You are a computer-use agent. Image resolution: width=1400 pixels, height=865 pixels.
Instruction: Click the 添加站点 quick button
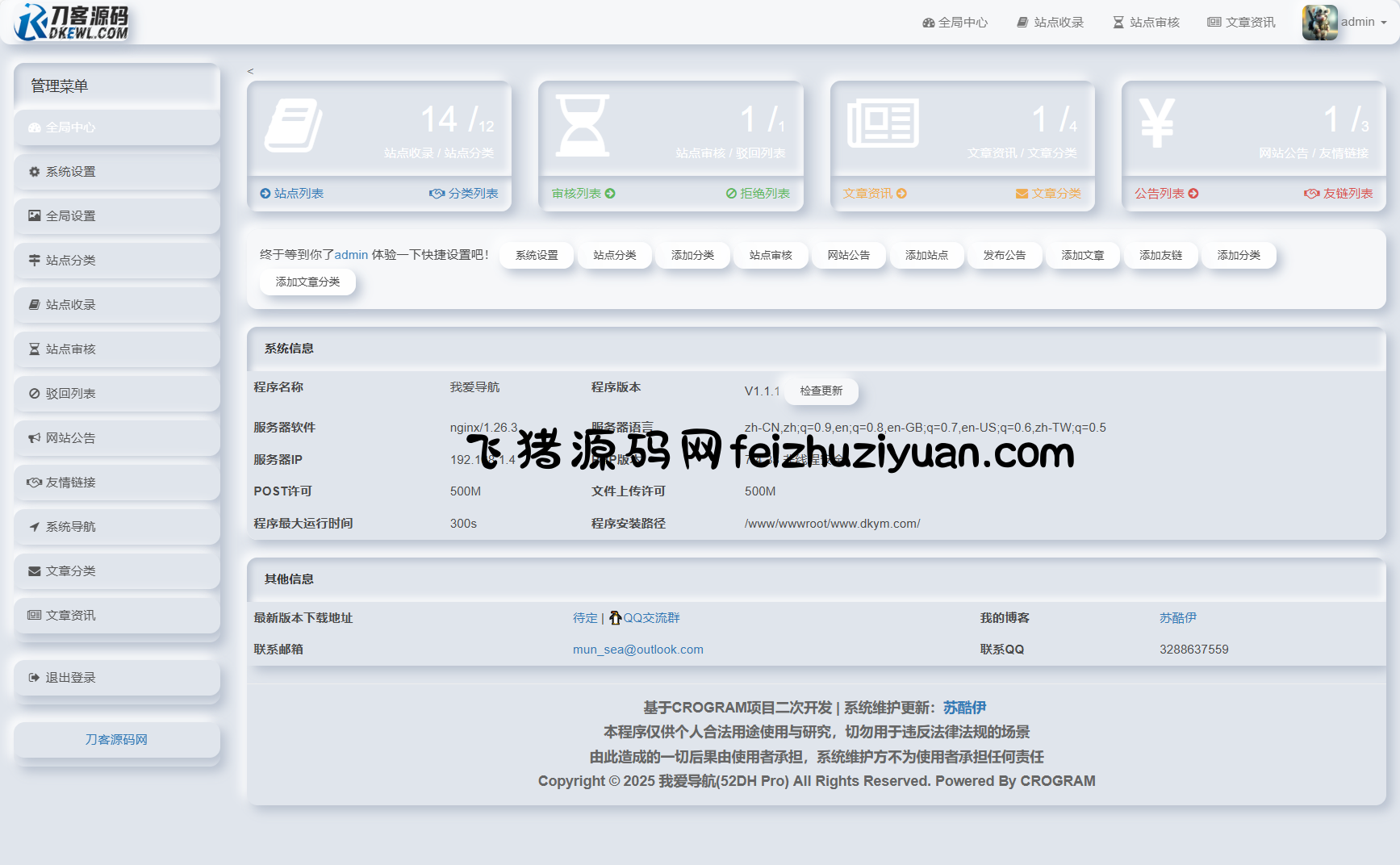926,255
